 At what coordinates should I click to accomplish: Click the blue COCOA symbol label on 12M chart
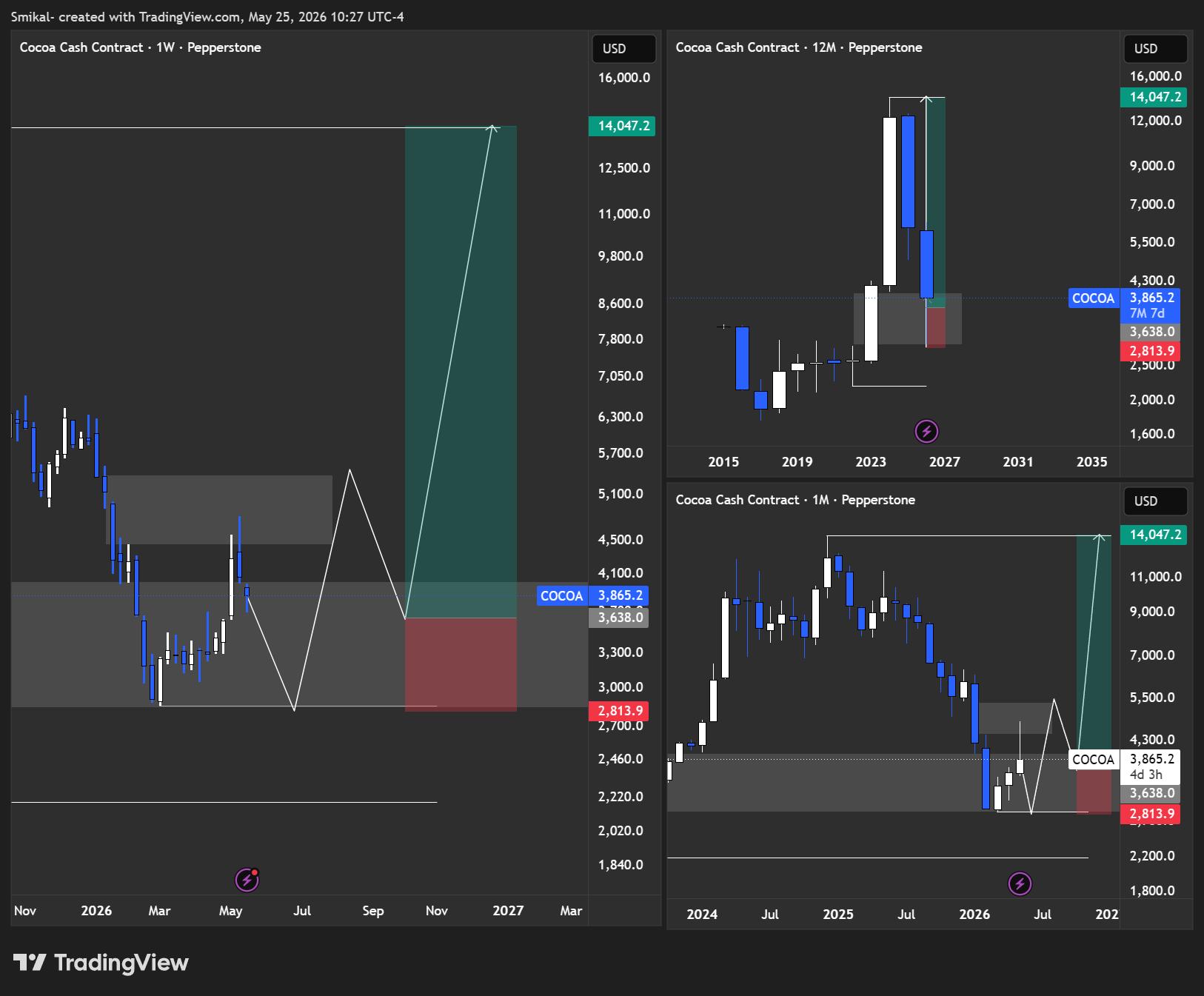[x=1093, y=298]
